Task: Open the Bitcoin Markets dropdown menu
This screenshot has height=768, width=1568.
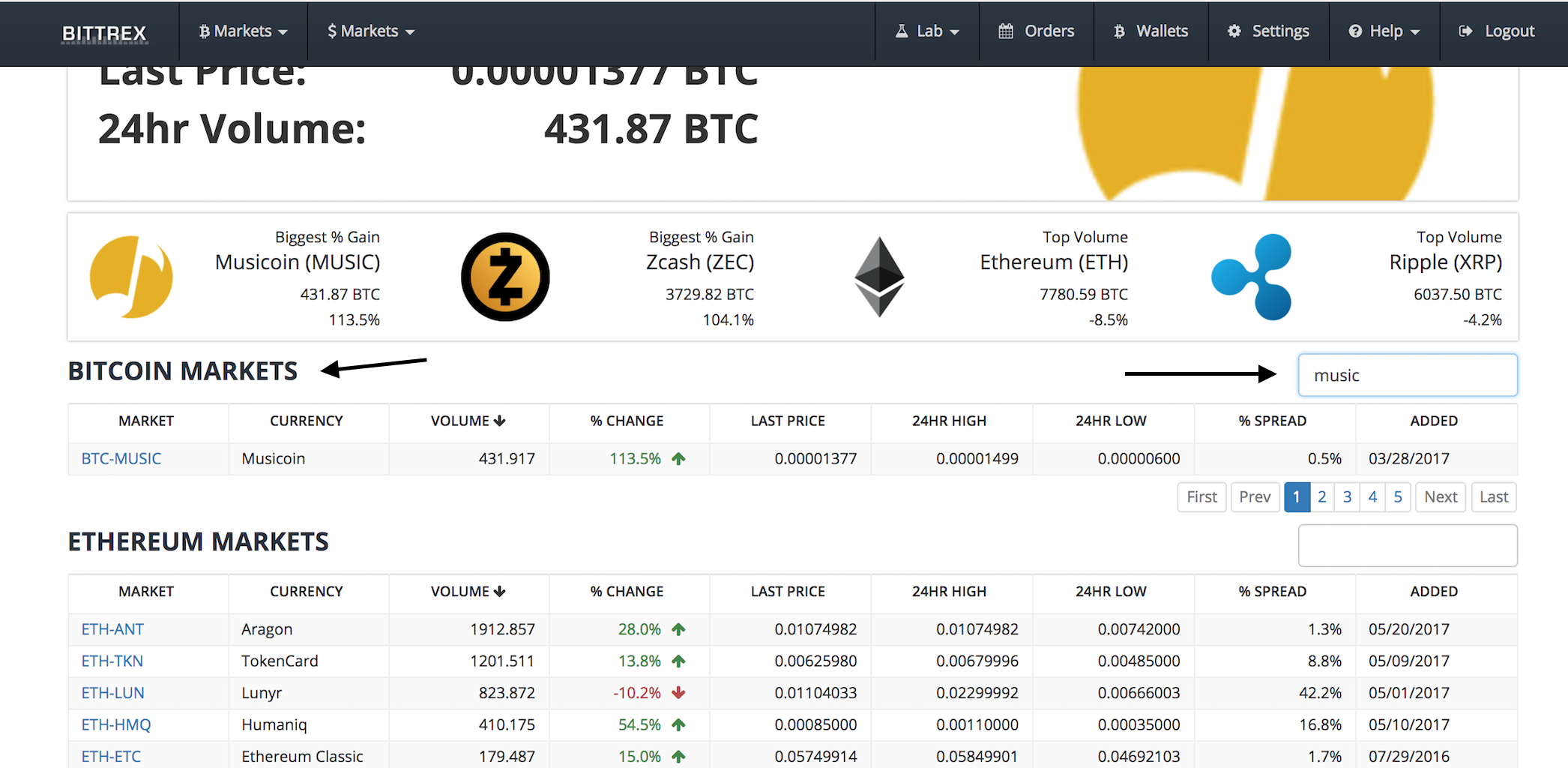Action: click(x=243, y=31)
